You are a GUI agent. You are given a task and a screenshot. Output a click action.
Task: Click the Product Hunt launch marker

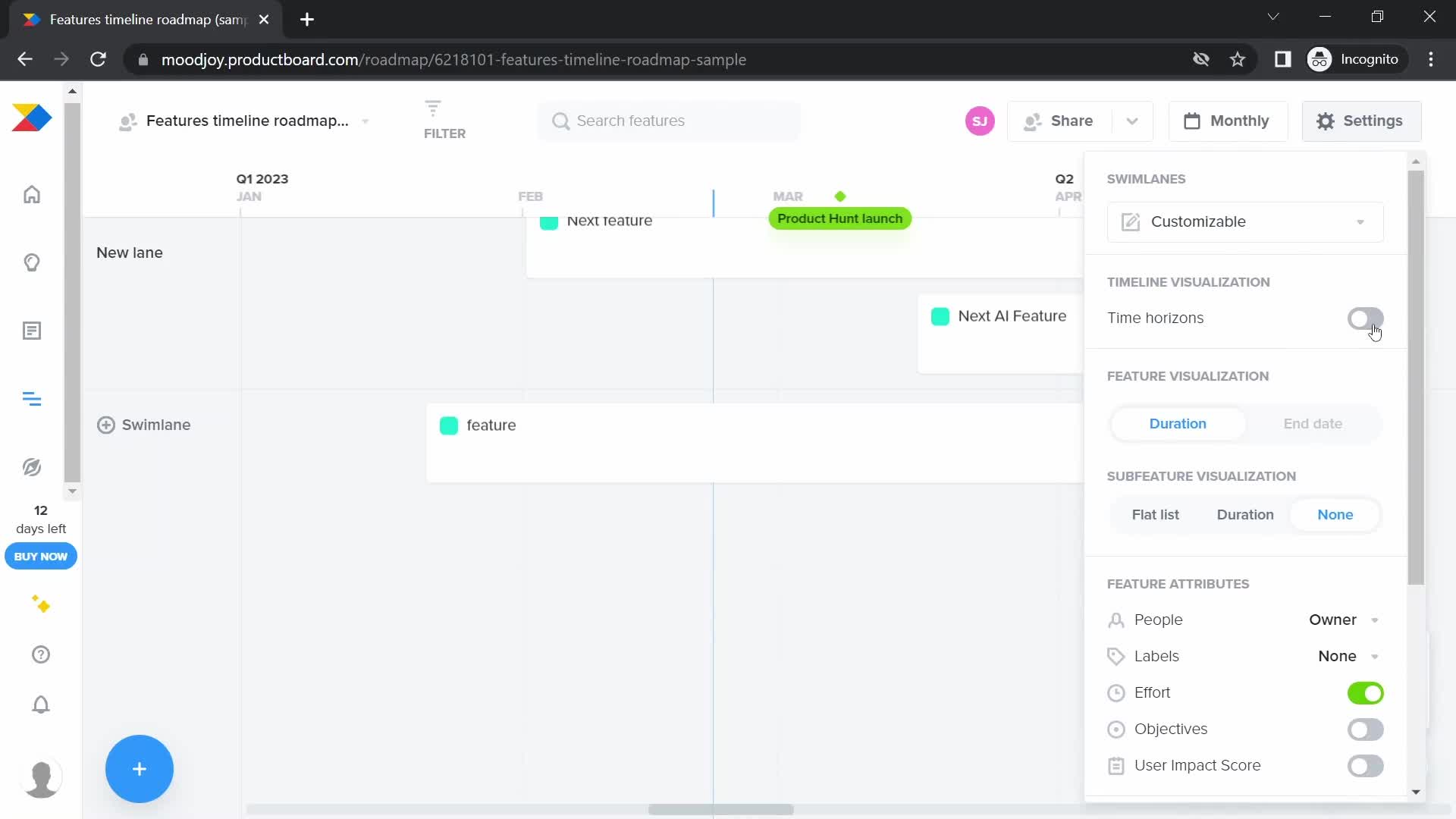click(842, 218)
